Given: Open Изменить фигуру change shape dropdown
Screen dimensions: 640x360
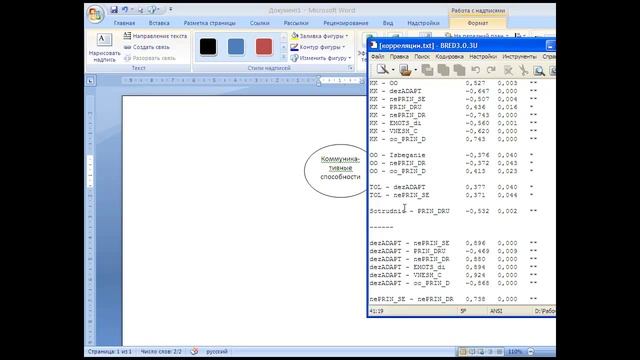Looking at the screenshot, I should pyautogui.click(x=320, y=58).
